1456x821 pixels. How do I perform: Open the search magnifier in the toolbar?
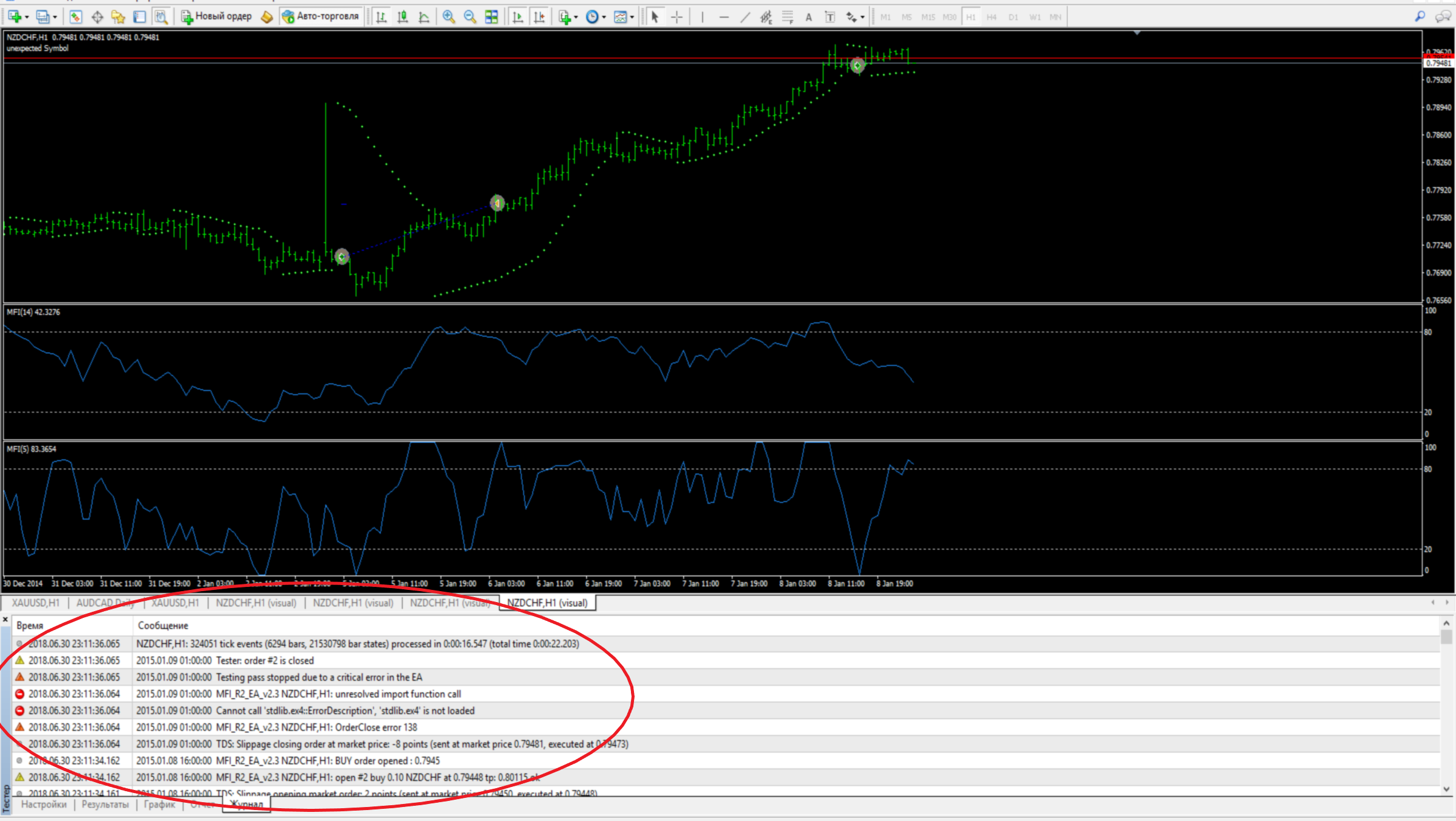click(1420, 17)
